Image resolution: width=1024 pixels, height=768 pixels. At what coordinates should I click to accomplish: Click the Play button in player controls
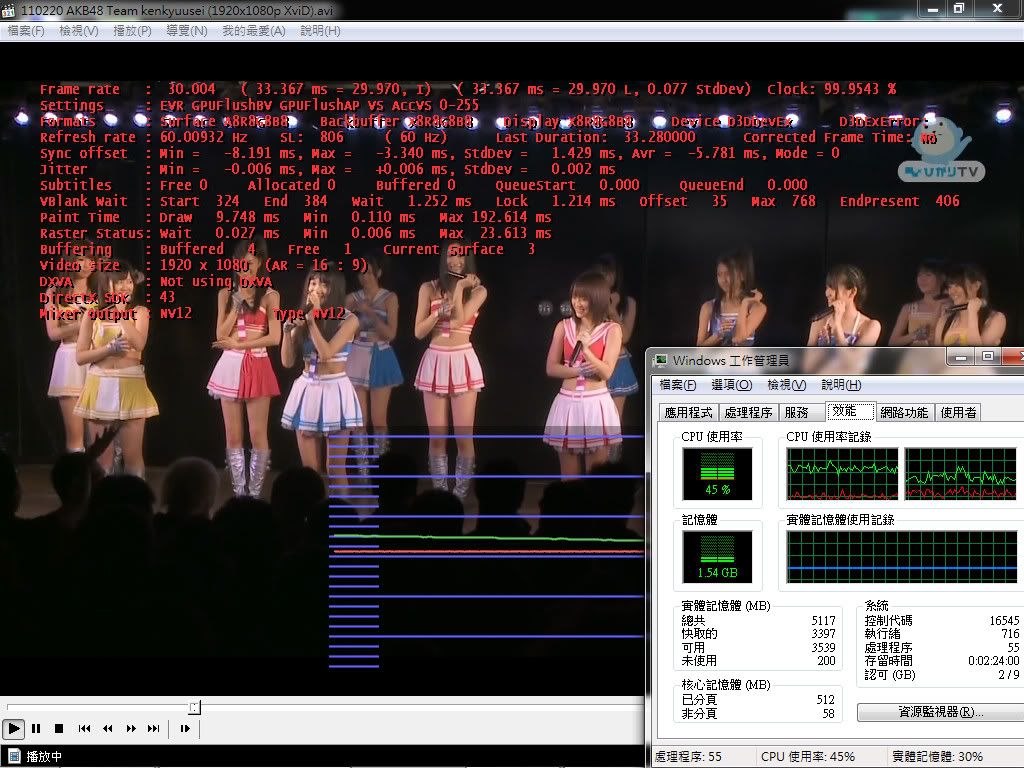(13, 729)
